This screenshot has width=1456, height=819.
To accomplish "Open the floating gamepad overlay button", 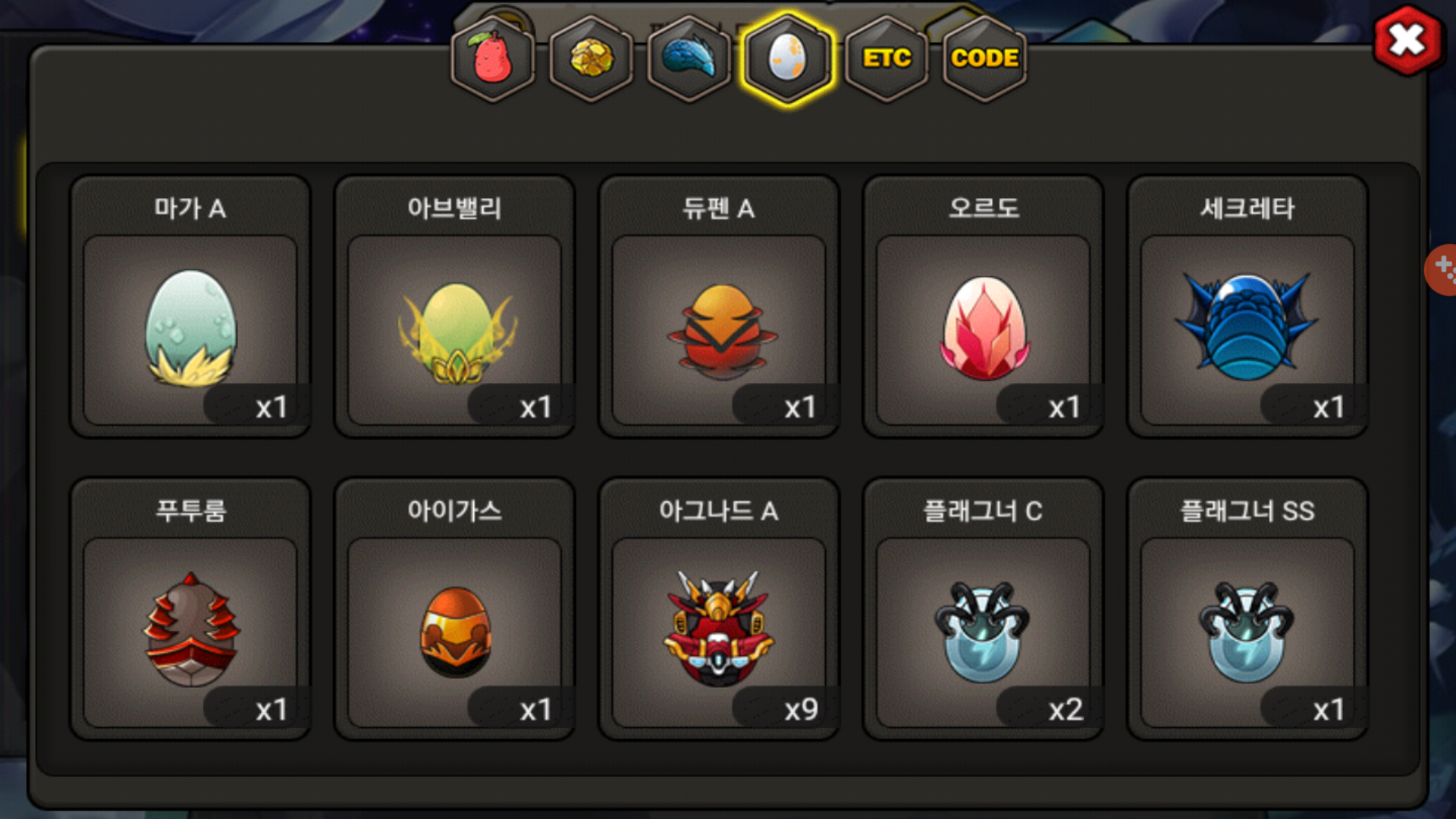I will click(x=1442, y=269).
